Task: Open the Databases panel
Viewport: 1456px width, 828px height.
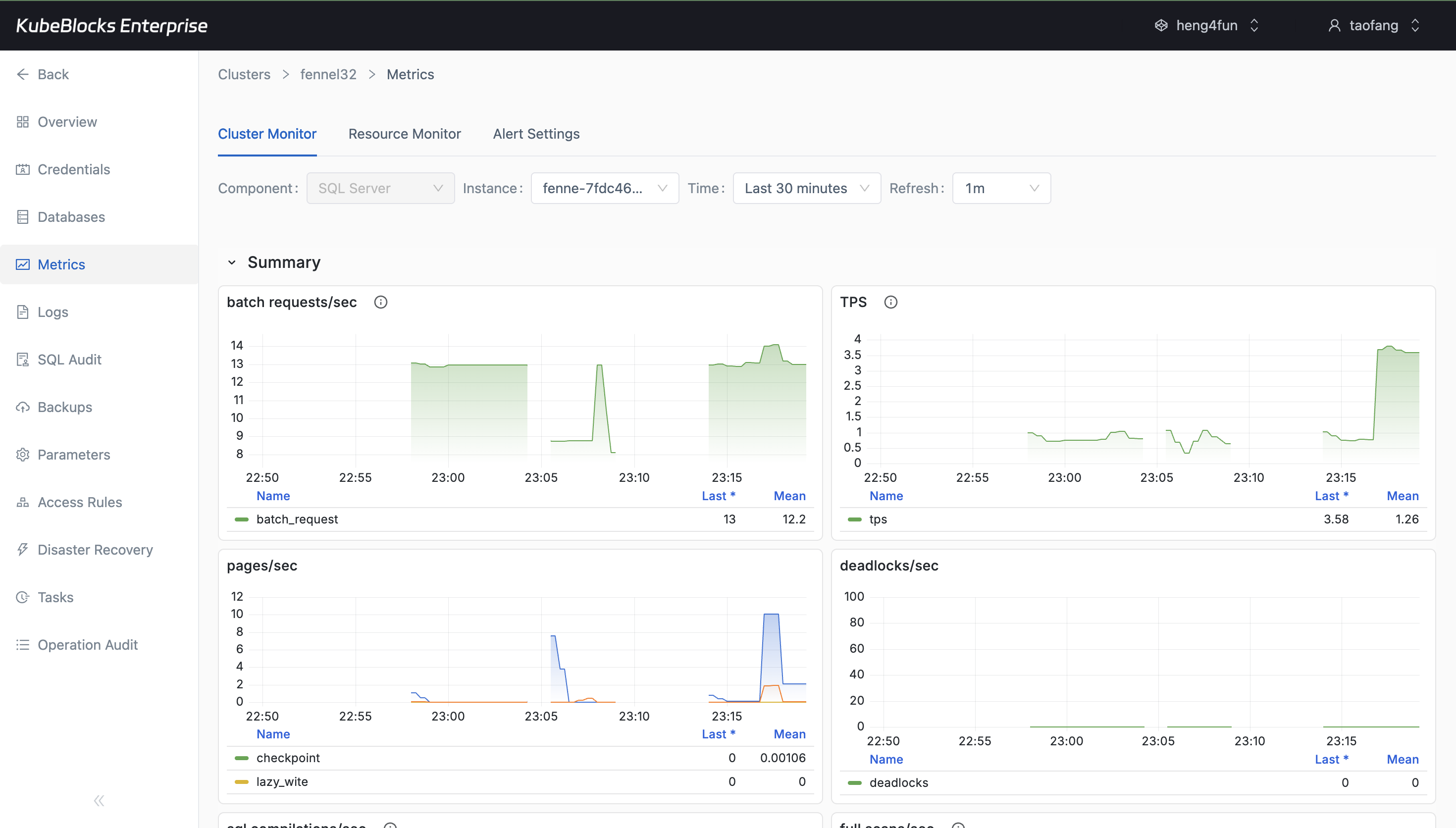Action: (71, 217)
